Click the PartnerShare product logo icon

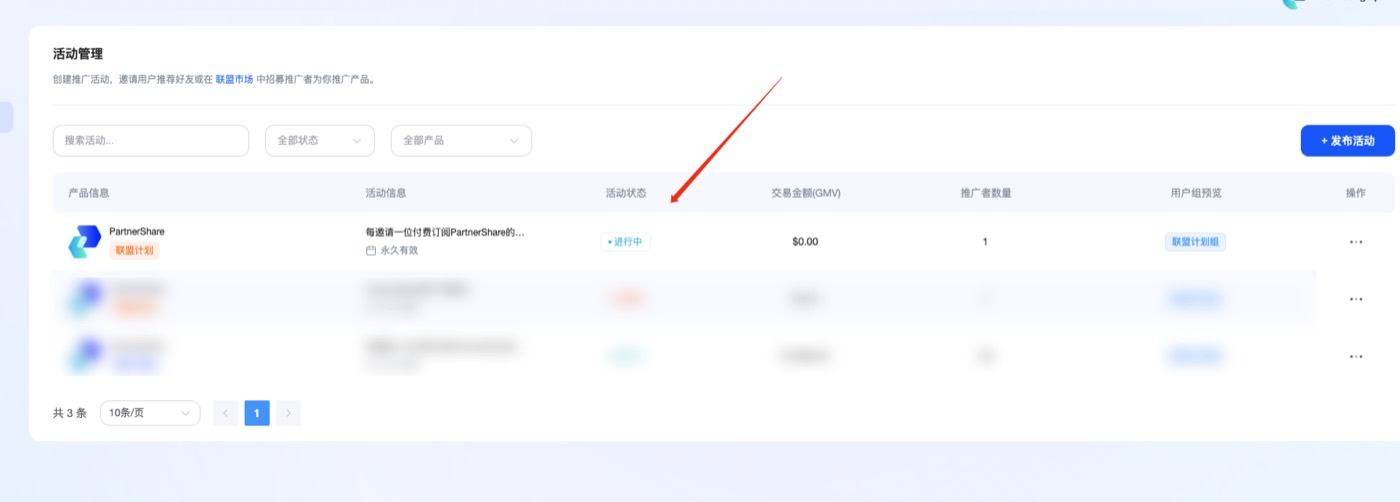coord(85,242)
